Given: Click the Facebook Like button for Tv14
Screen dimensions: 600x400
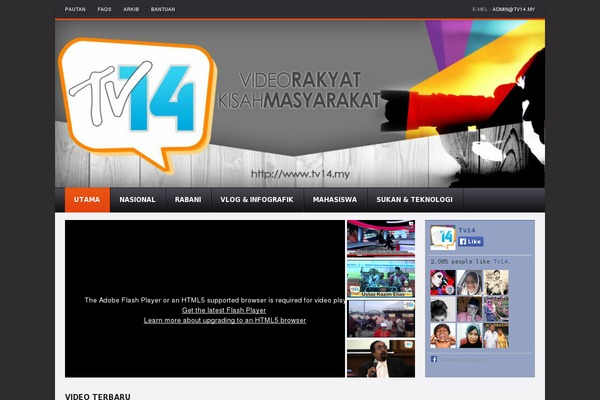Looking at the screenshot, I should coord(471,242).
